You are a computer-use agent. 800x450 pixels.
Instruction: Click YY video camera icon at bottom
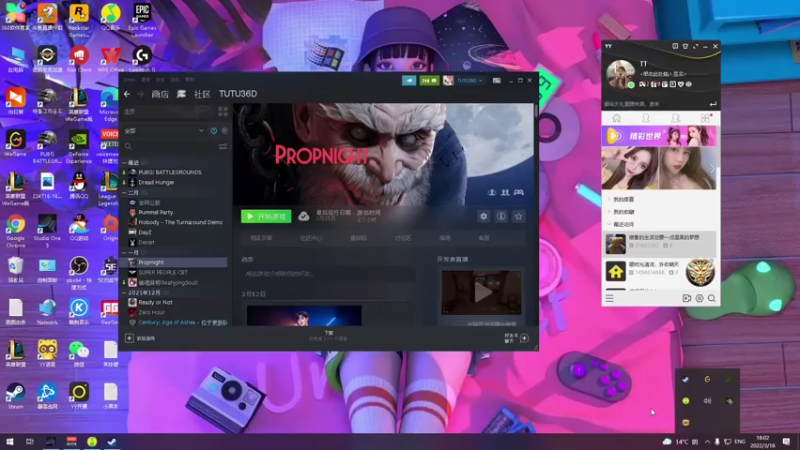pyautogui.click(x=687, y=298)
